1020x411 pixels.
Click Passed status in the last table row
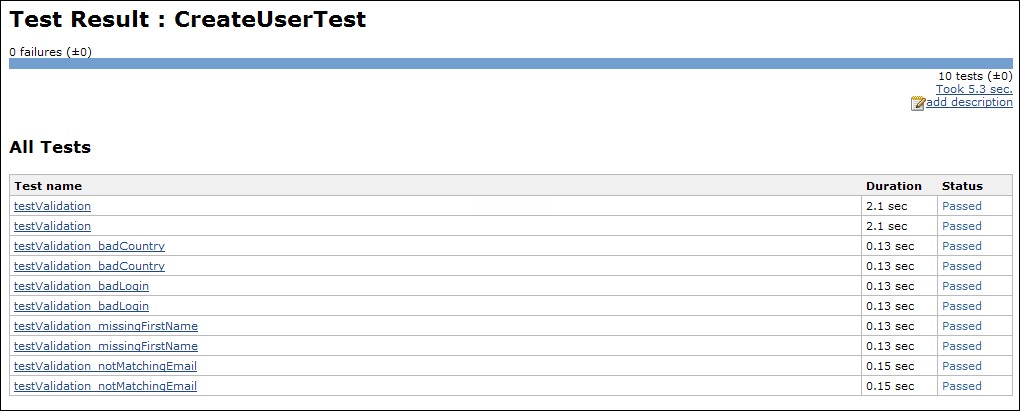(962, 386)
